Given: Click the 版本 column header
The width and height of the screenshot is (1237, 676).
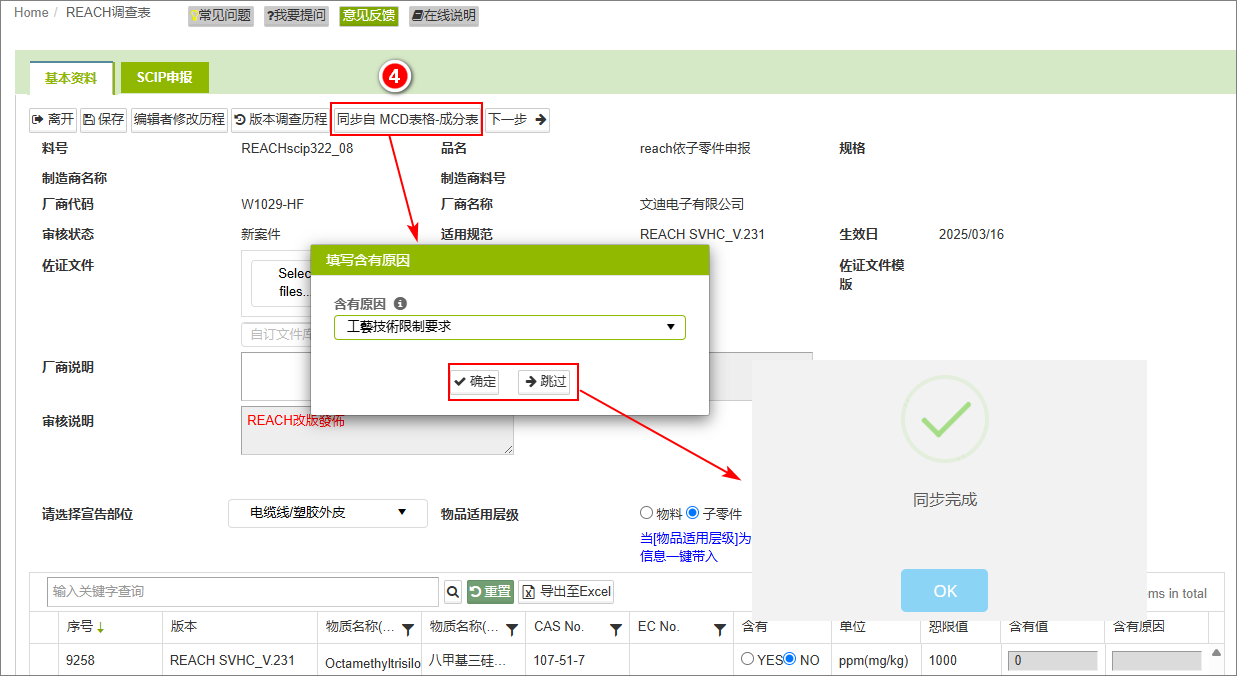Looking at the screenshot, I should [184, 627].
